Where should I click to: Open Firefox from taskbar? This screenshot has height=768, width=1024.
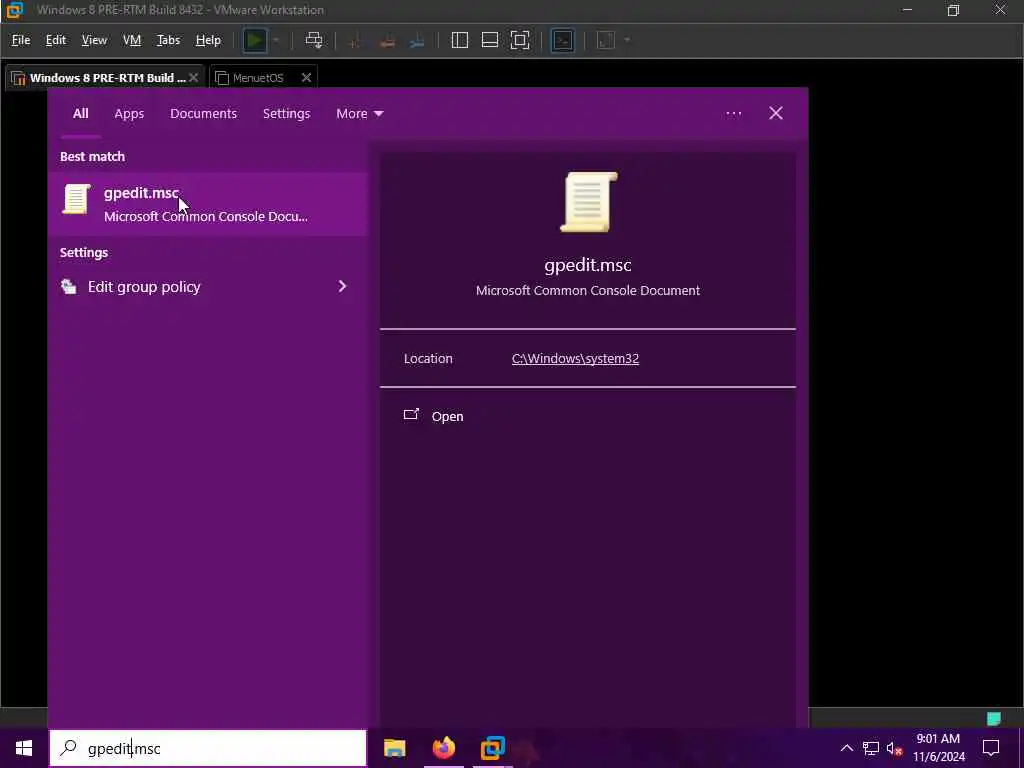coord(443,748)
